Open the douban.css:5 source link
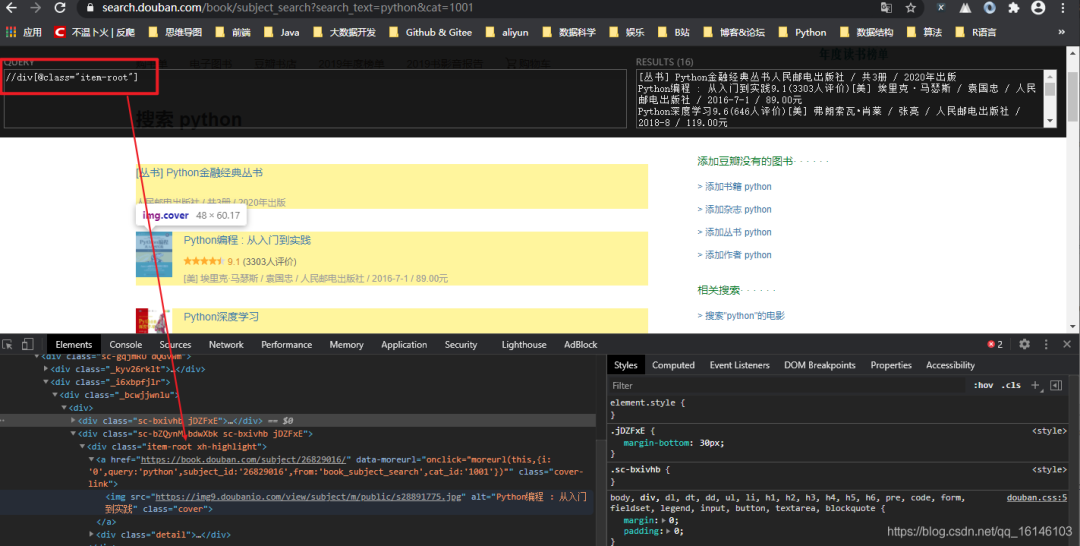The image size is (1080, 546). [x=1037, y=497]
